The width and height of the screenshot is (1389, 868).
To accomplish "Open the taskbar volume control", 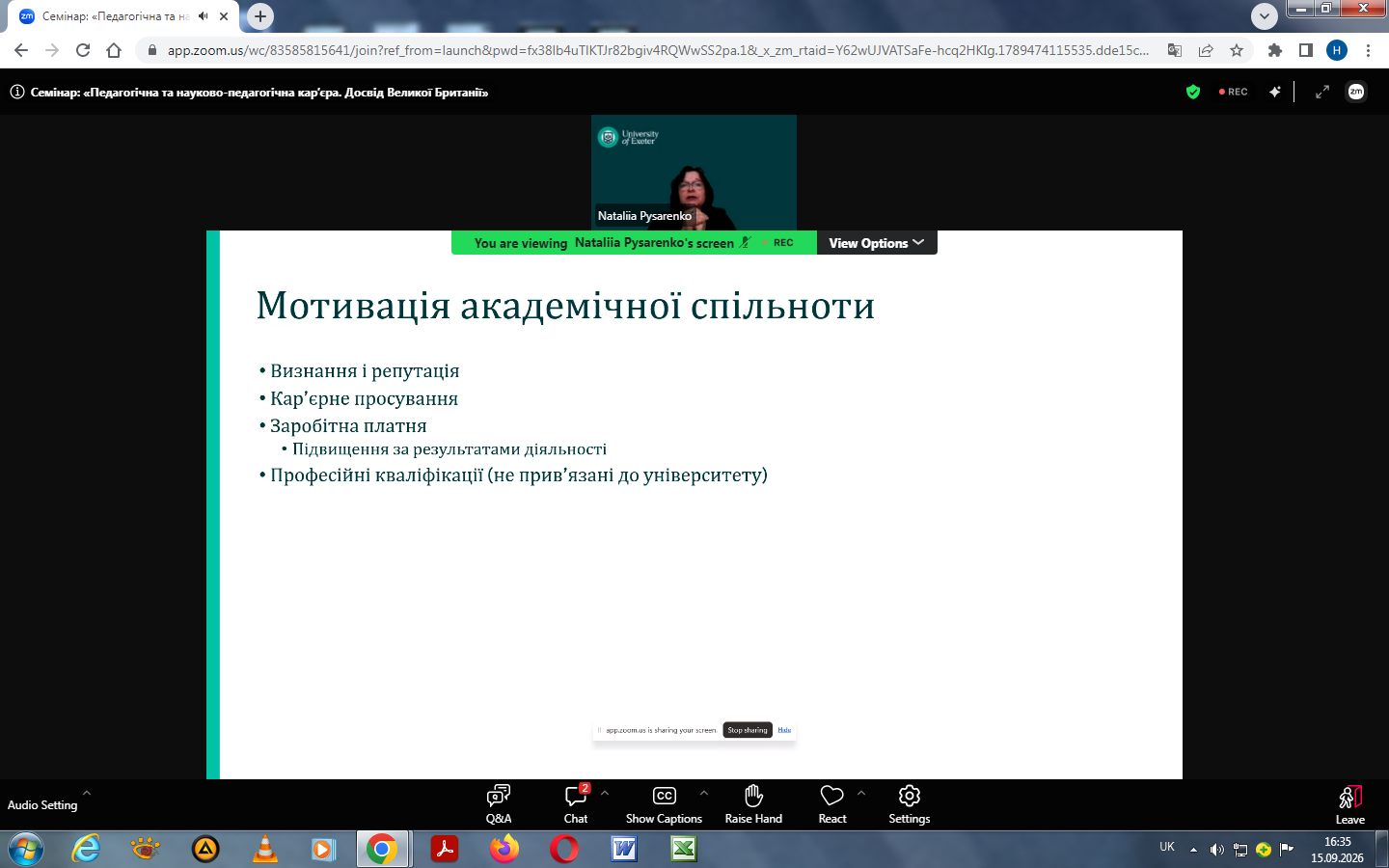I will tap(1217, 850).
